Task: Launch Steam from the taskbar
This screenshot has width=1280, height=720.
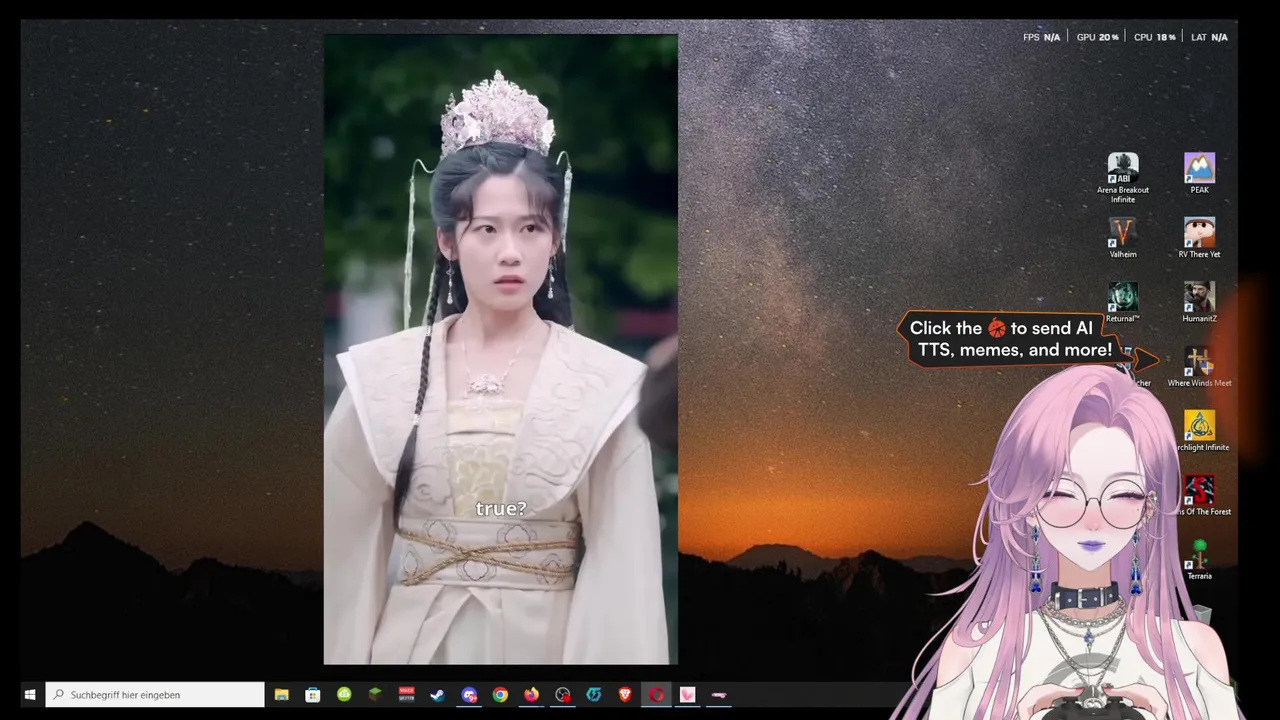Action: [437, 694]
